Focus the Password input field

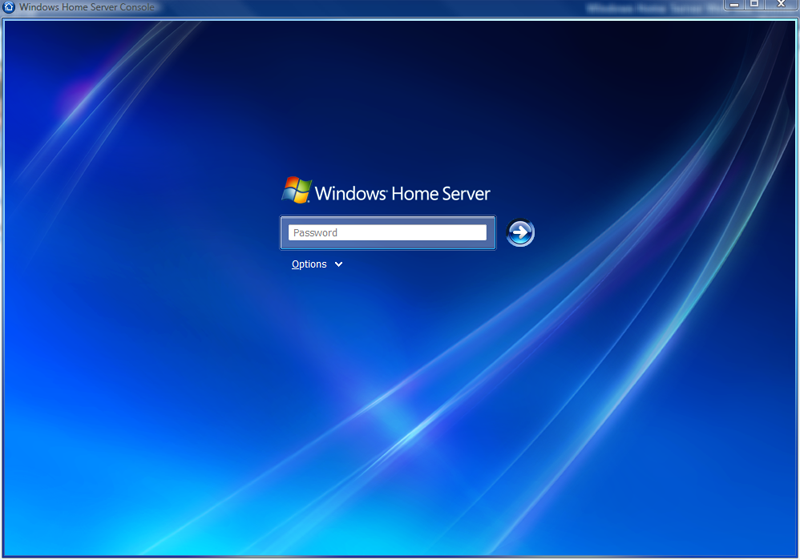tap(387, 233)
